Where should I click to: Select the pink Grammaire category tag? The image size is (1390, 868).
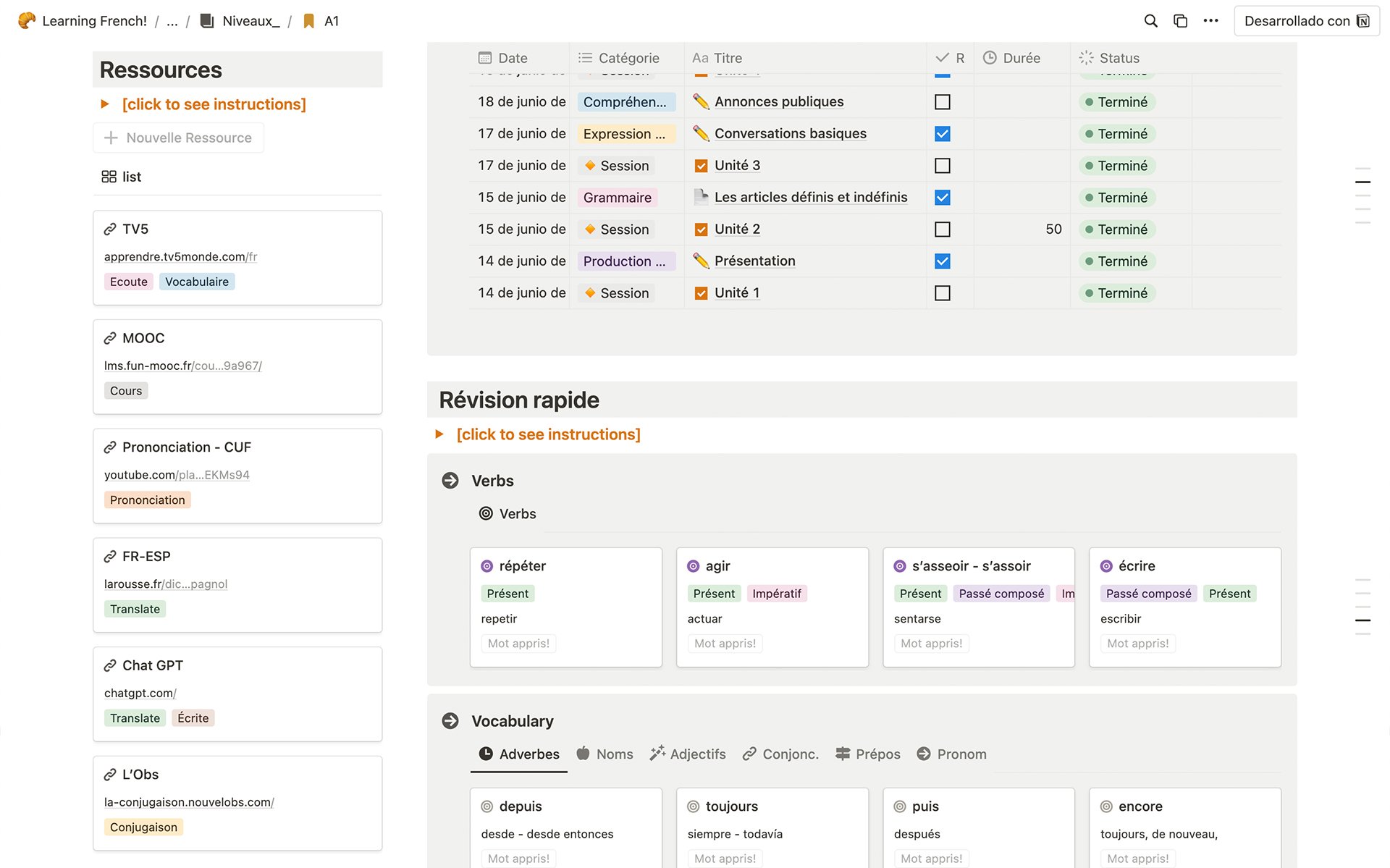pyautogui.click(x=616, y=197)
